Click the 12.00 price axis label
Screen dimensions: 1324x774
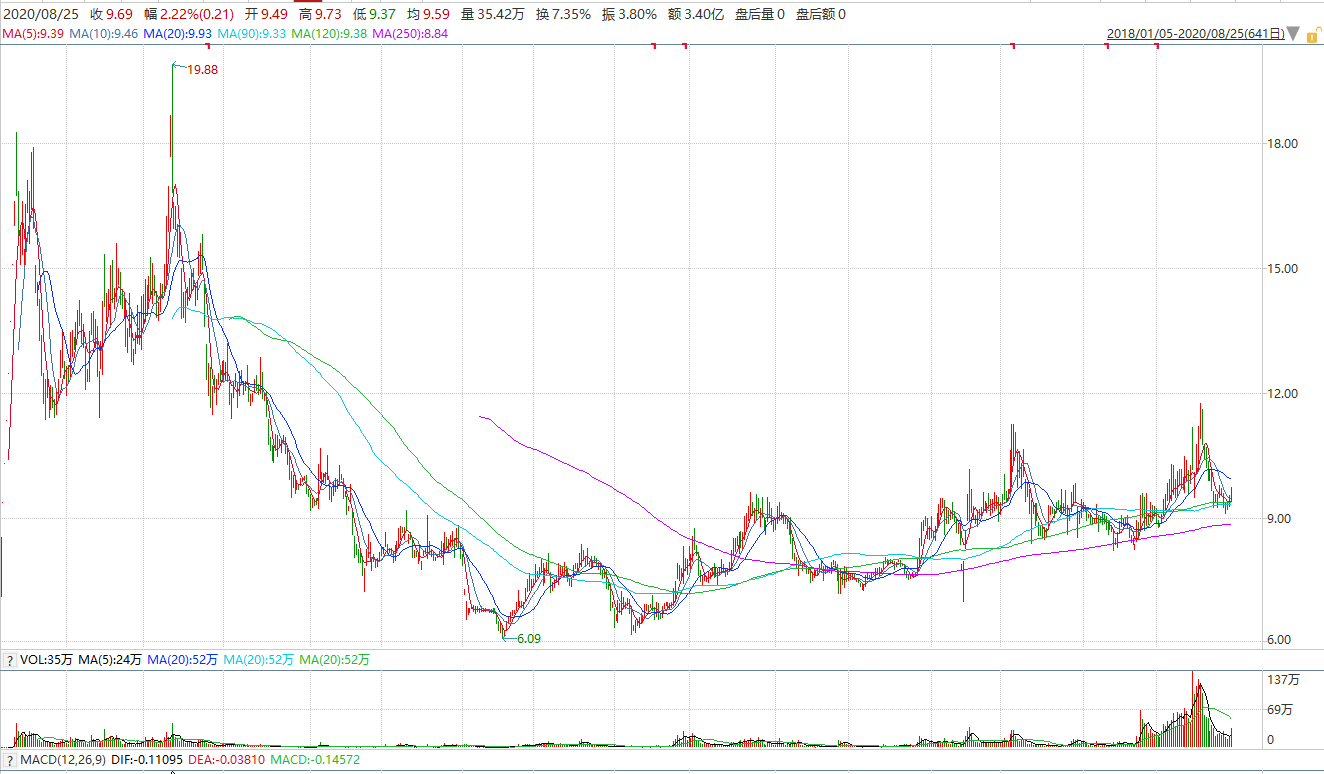click(x=1281, y=394)
